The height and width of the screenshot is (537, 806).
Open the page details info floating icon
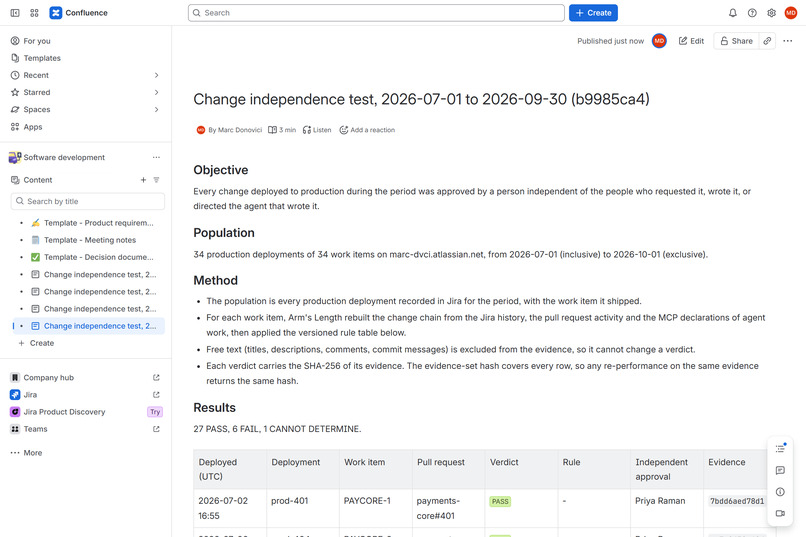[x=780, y=492]
